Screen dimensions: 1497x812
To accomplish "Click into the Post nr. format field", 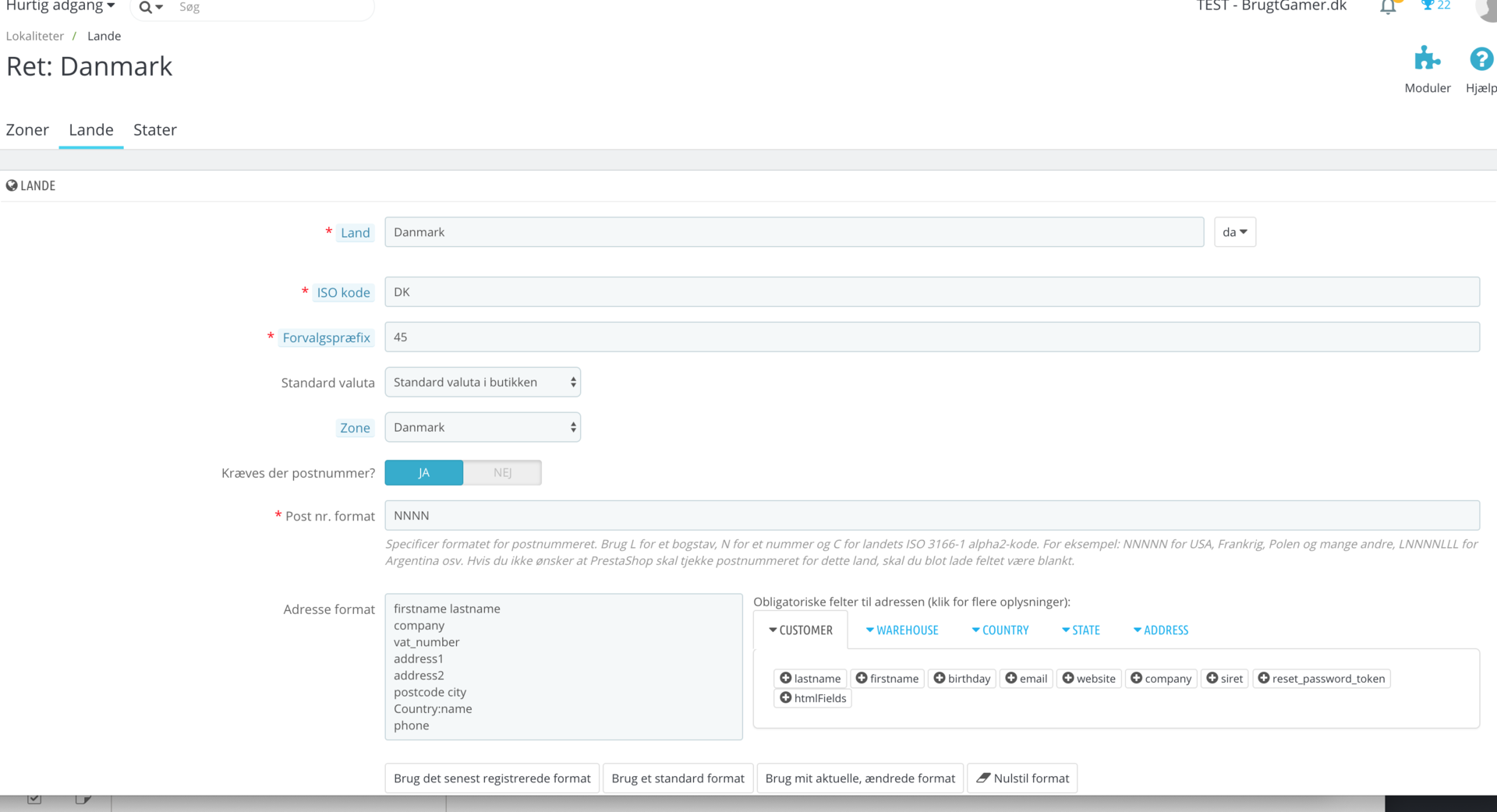I will click(933, 515).
